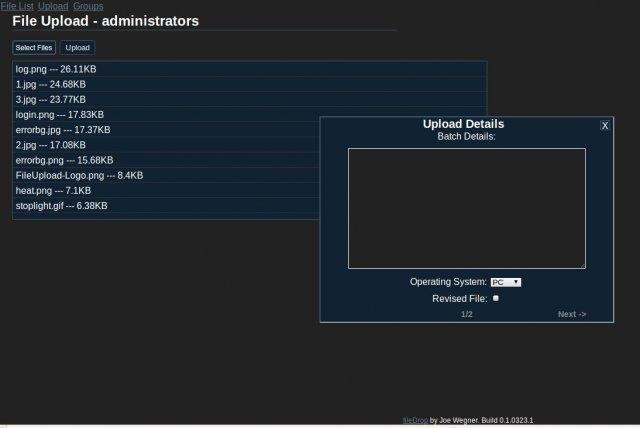Click inside the Batch Details text area
The height and width of the screenshot is (428, 640).
(x=466, y=208)
